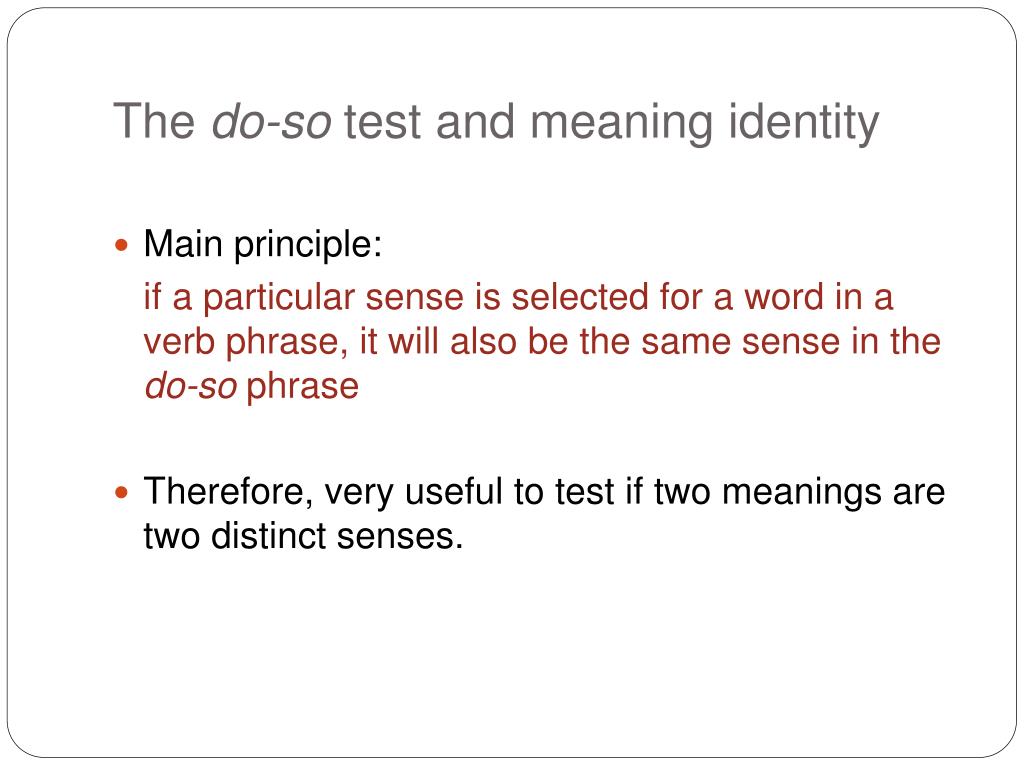Click the italic red do-so text

point(191,386)
